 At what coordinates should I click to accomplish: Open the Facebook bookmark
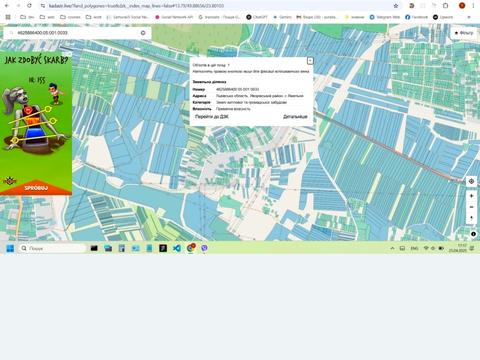pos(416,17)
